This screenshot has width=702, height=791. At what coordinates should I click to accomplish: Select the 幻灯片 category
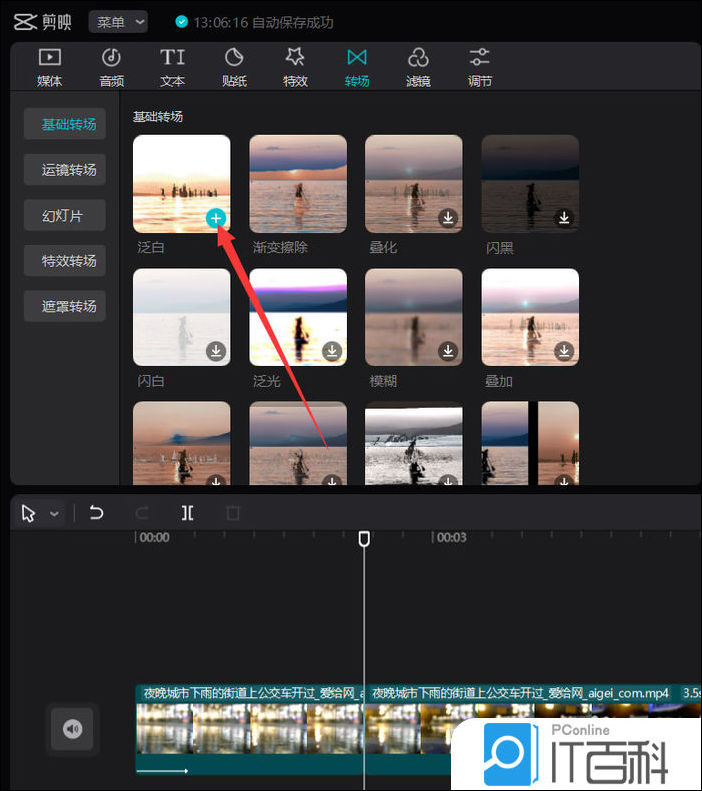pos(65,215)
